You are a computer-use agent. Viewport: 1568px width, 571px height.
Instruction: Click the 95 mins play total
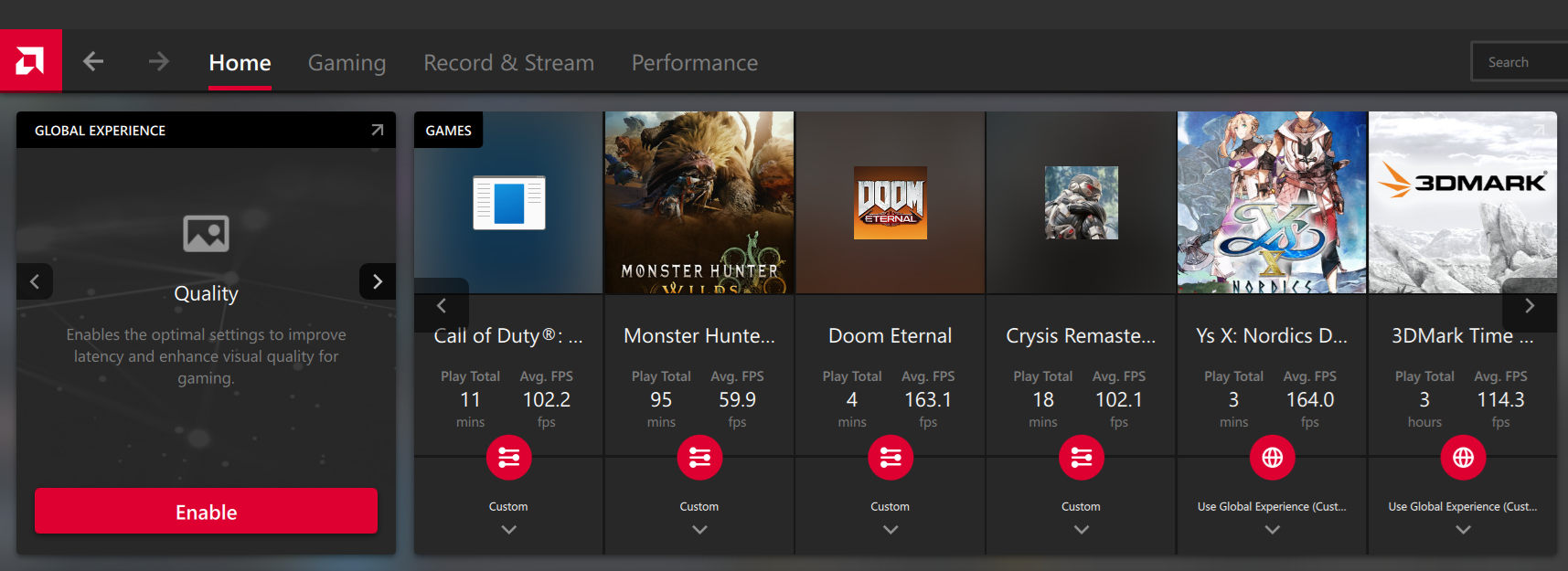pos(661,400)
